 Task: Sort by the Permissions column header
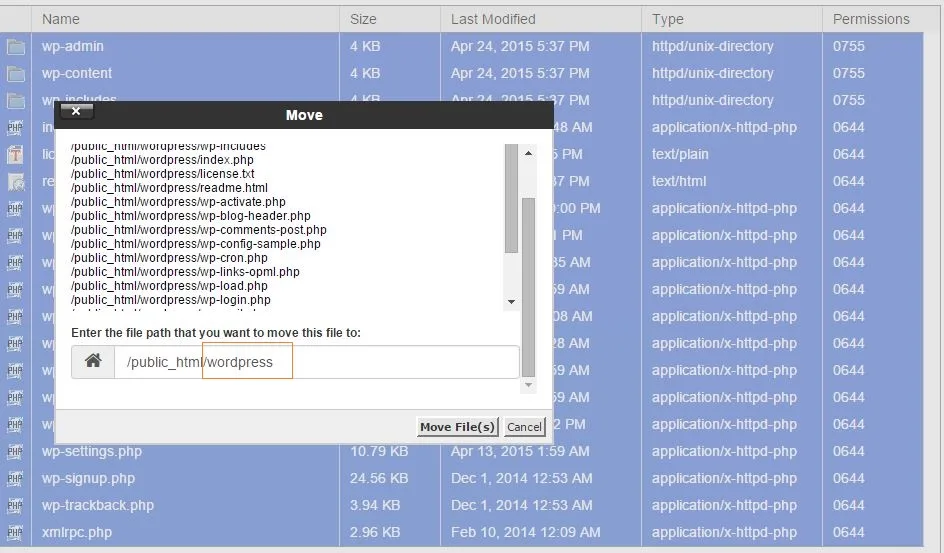point(871,19)
